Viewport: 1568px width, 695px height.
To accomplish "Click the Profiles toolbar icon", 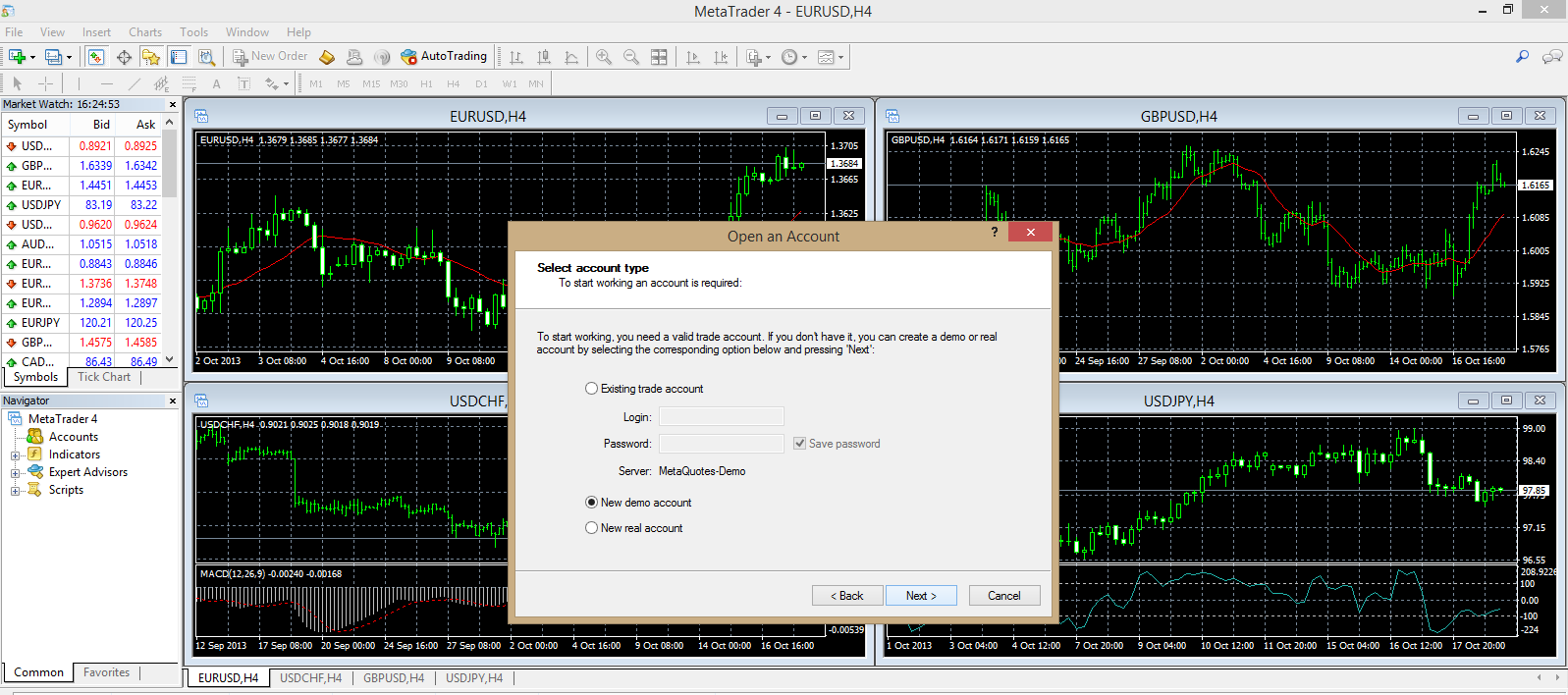I will click(x=53, y=57).
